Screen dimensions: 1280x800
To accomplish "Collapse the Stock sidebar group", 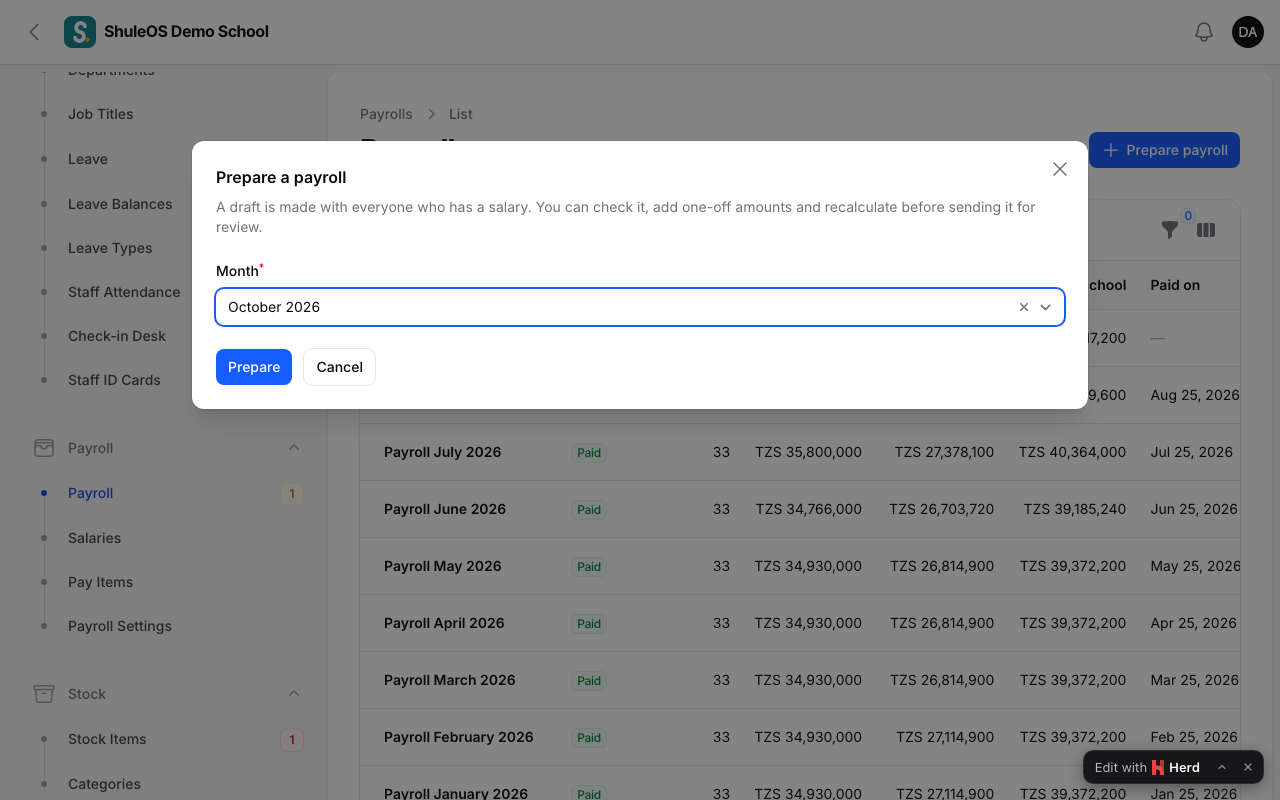I will (294, 694).
